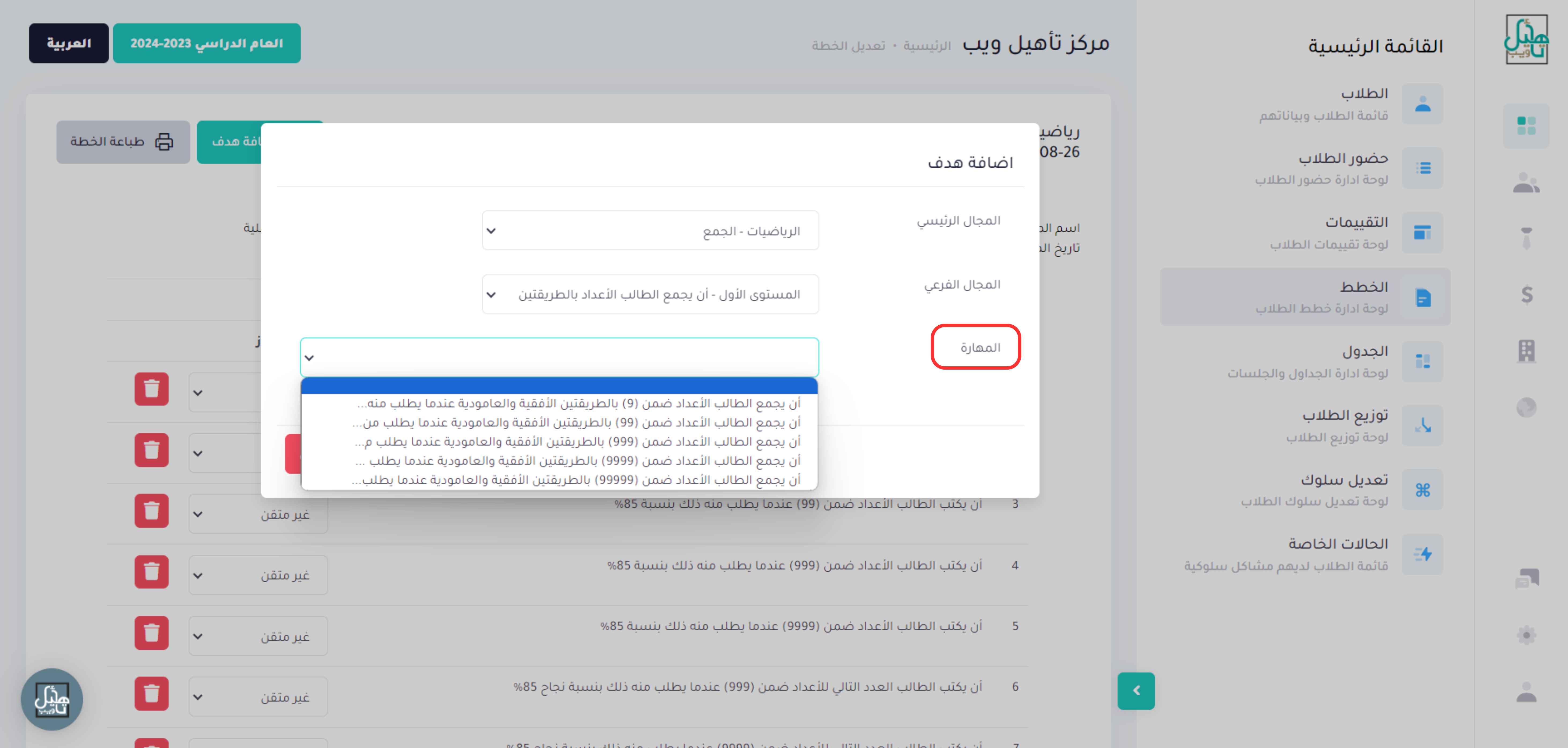The width and height of the screenshot is (1568, 748).
Task: Open status dropdown for goal row 5
Action: click(x=258, y=636)
